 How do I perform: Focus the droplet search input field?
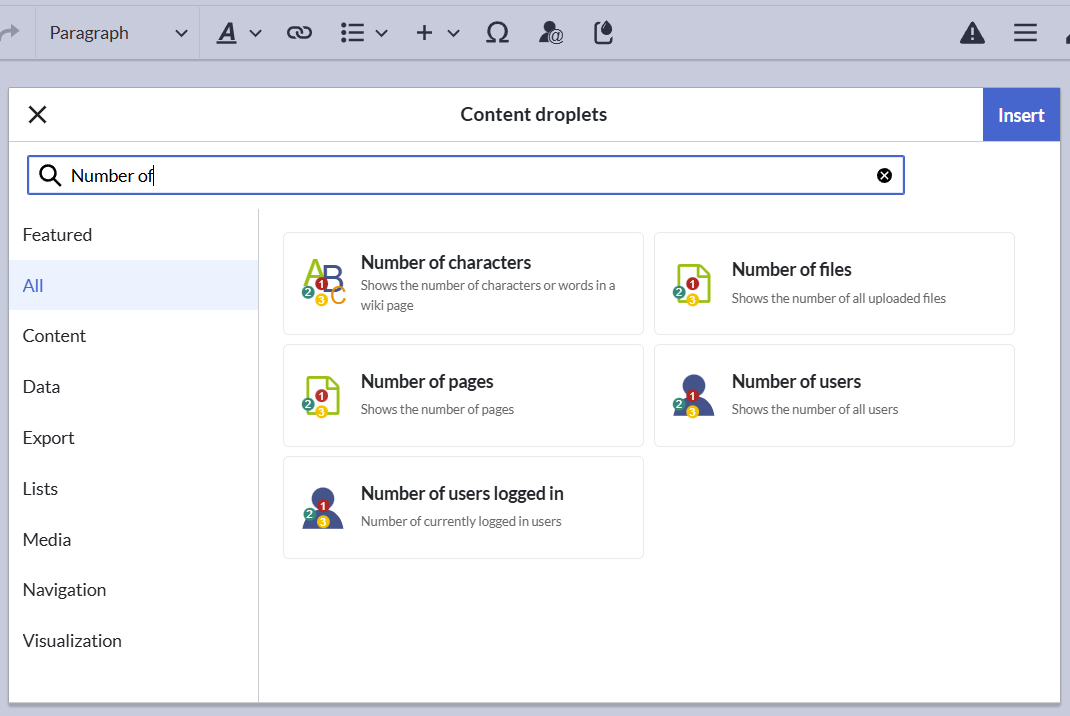466,175
